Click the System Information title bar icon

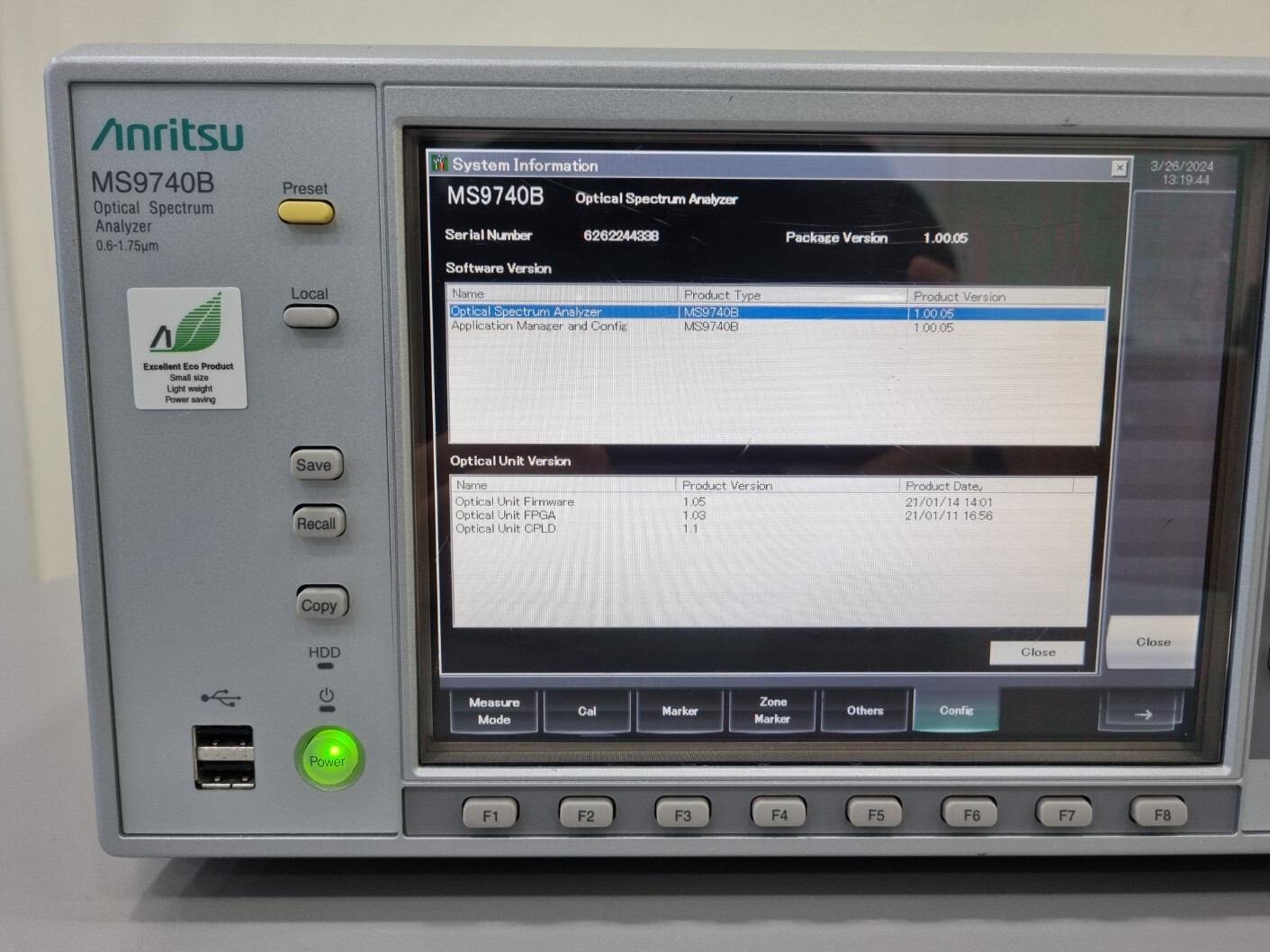tap(439, 163)
